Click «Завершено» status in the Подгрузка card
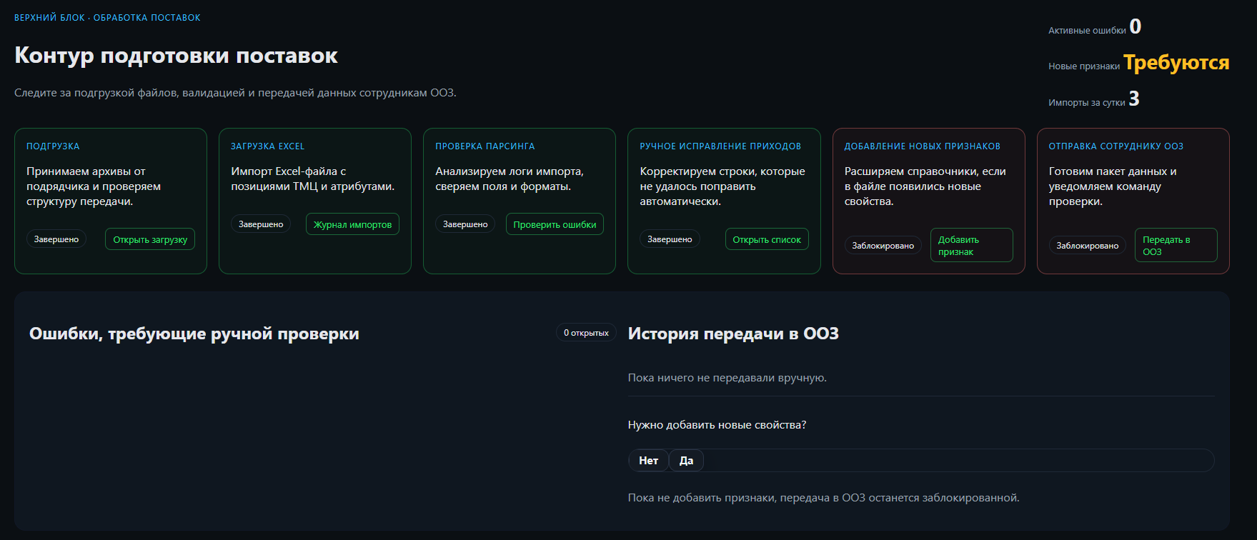The height and width of the screenshot is (540, 1257). point(56,240)
